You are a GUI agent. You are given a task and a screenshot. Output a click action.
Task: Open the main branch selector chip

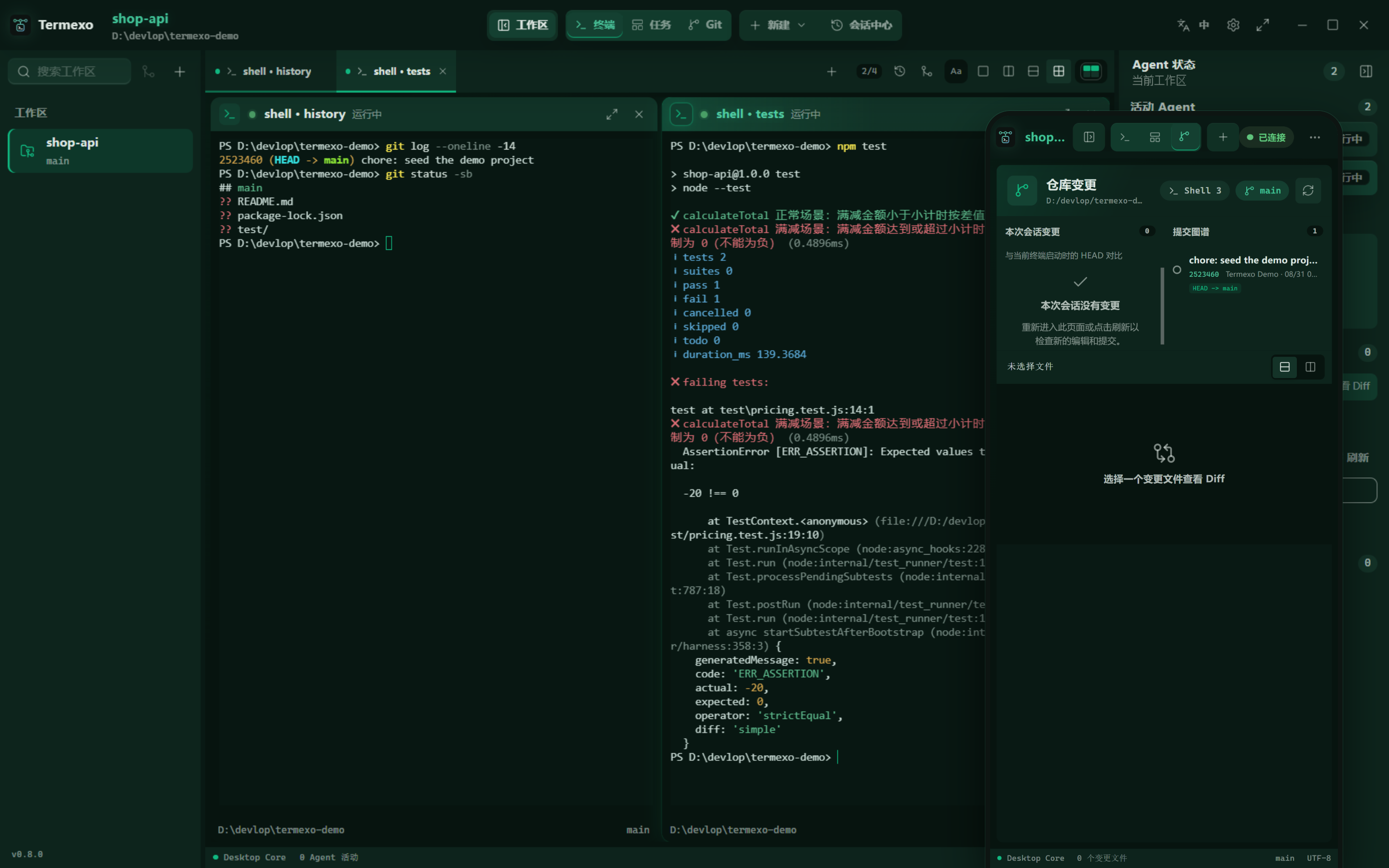point(1262,190)
